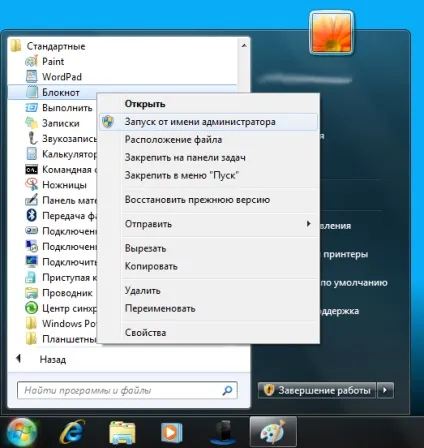
Task: Click the Назад label text
Action: tap(53, 359)
